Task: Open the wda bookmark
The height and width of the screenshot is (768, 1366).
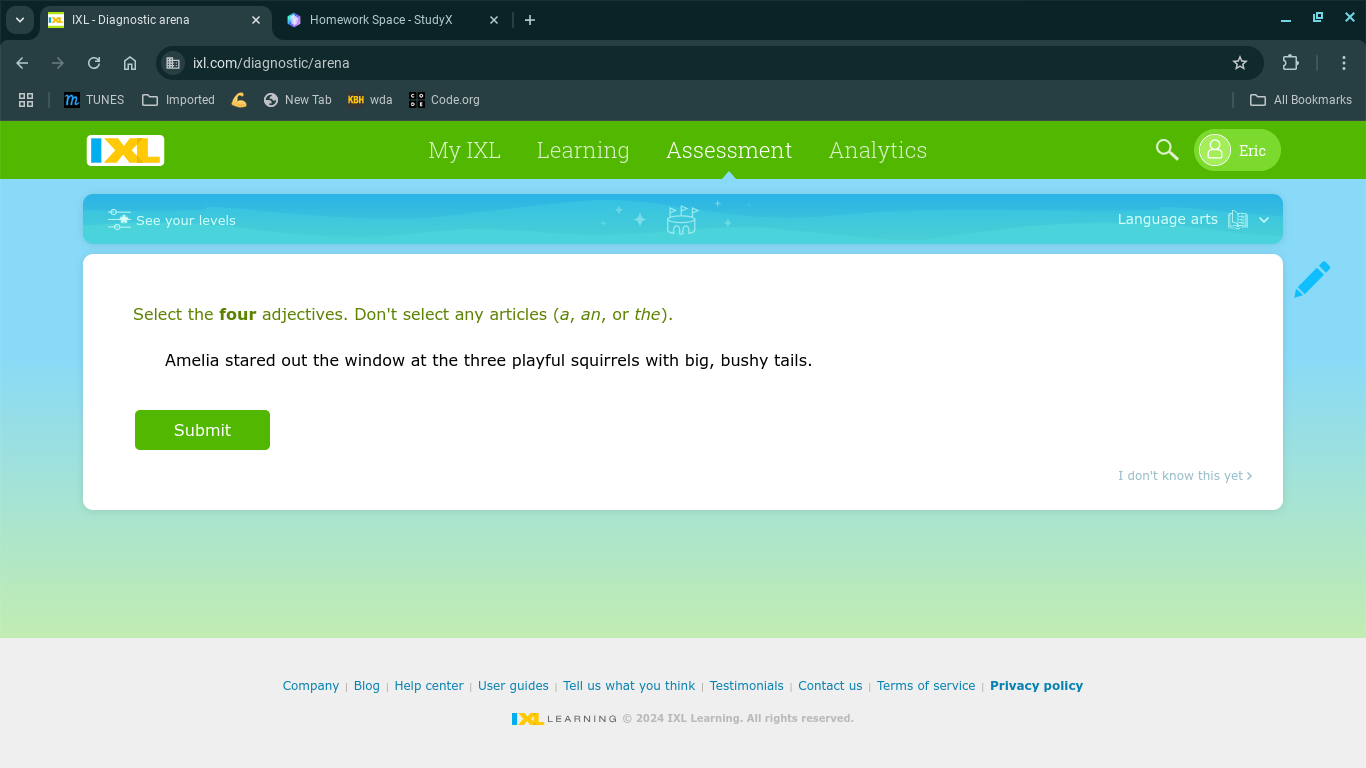Action: click(x=369, y=100)
